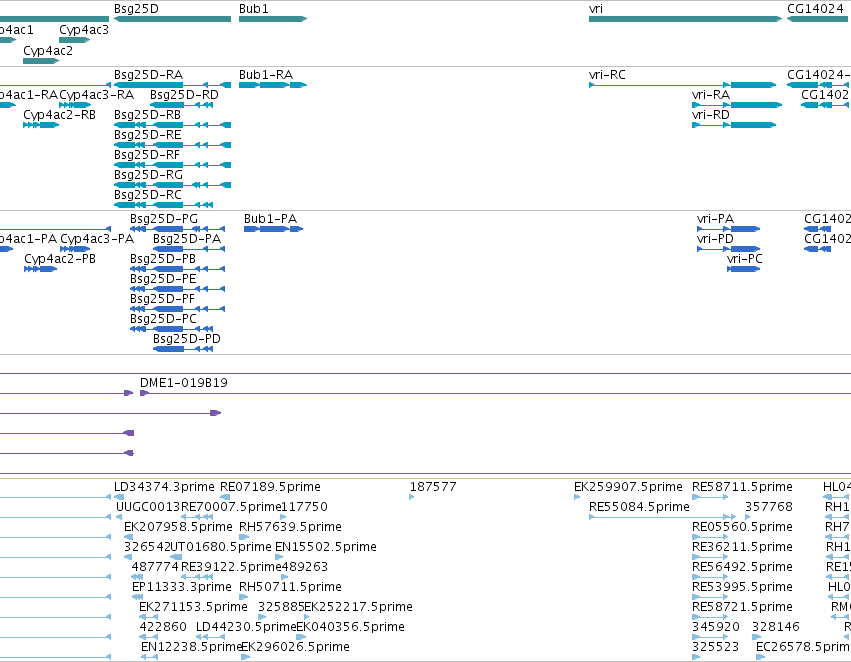The image size is (851, 662).
Task: Select the 325523 feature
Action: click(696, 657)
